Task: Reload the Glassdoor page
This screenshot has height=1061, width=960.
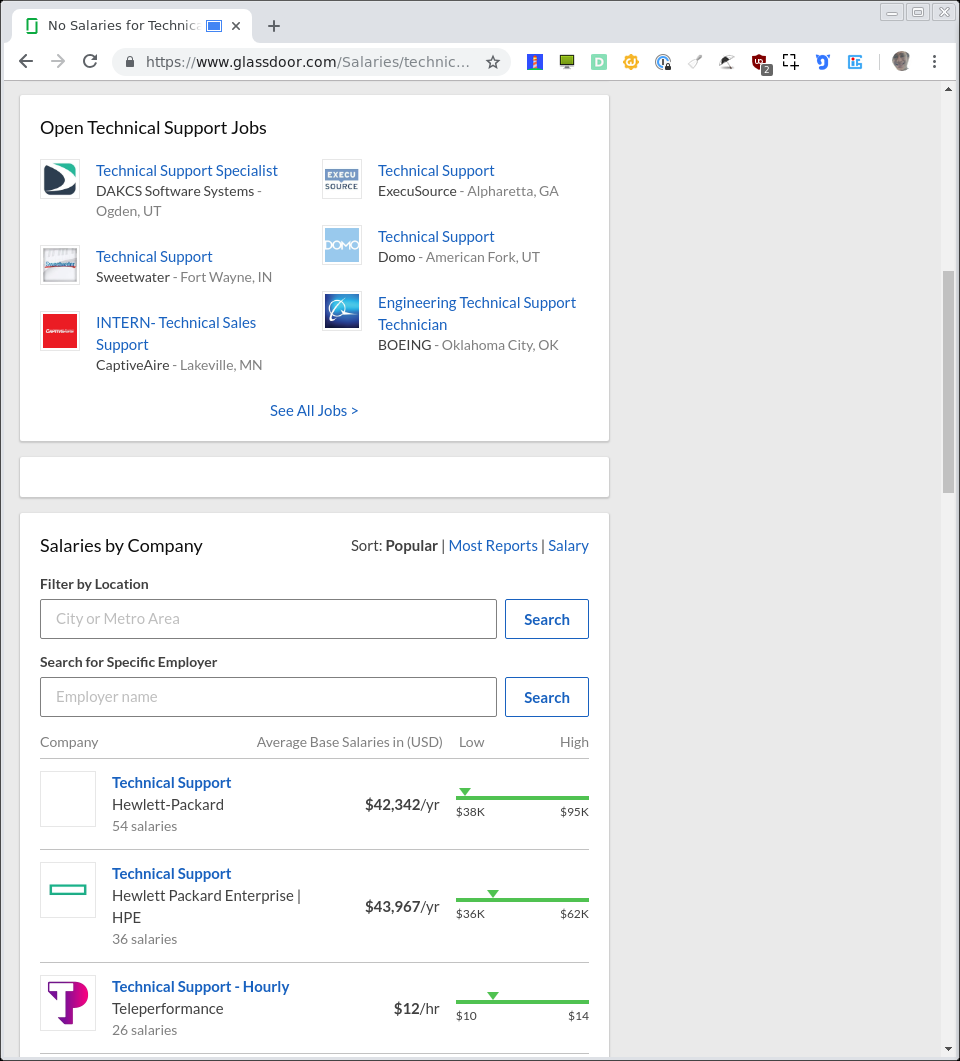Action: tap(90, 62)
